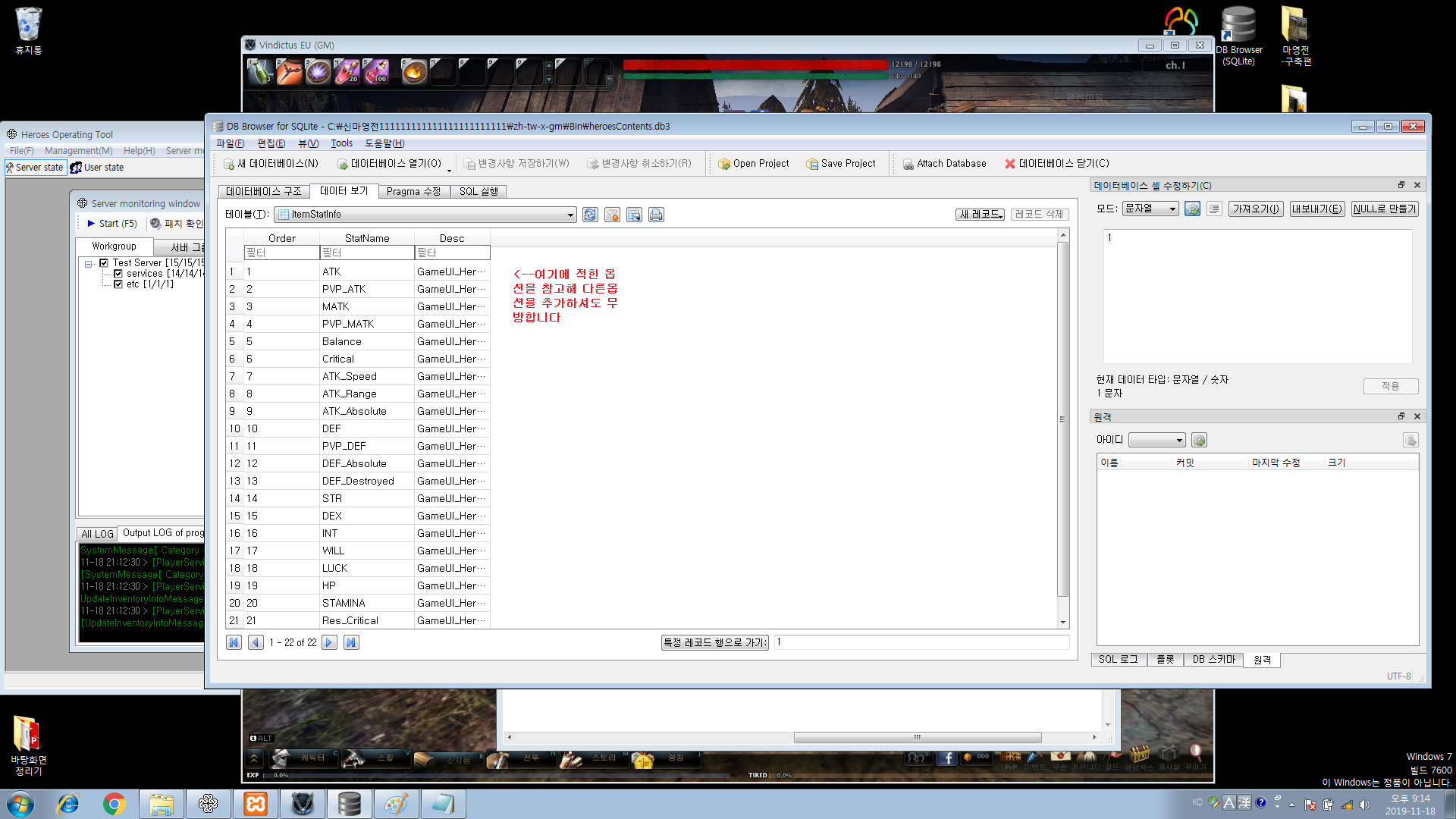Image resolution: width=1456 pixels, height=819 pixels.
Task: Click upload icon in remote panel
Action: click(x=1410, y=440)
